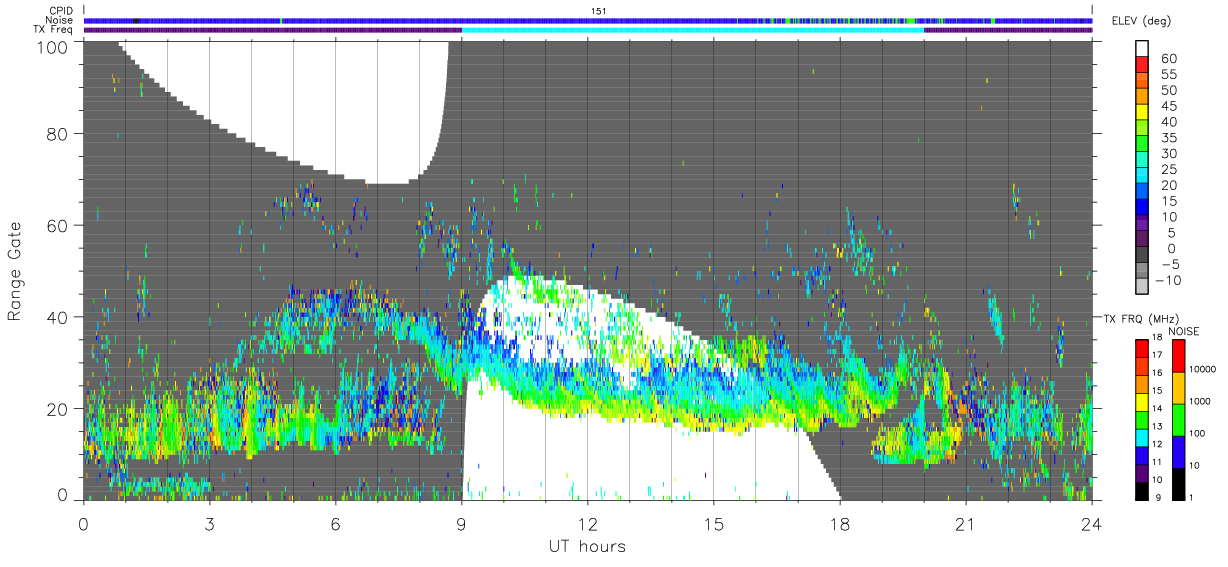Click the Noise row label
This screenshot has height=567, width=1228.
[x=60, y=20]
